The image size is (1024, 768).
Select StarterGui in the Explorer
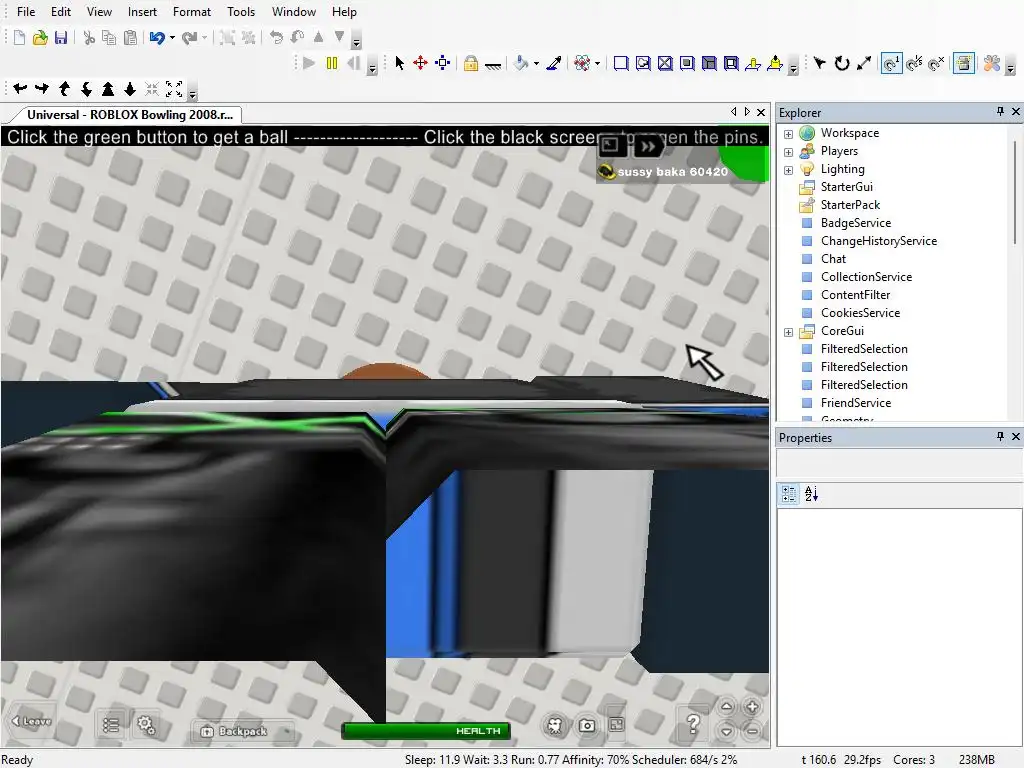(846, 187)
